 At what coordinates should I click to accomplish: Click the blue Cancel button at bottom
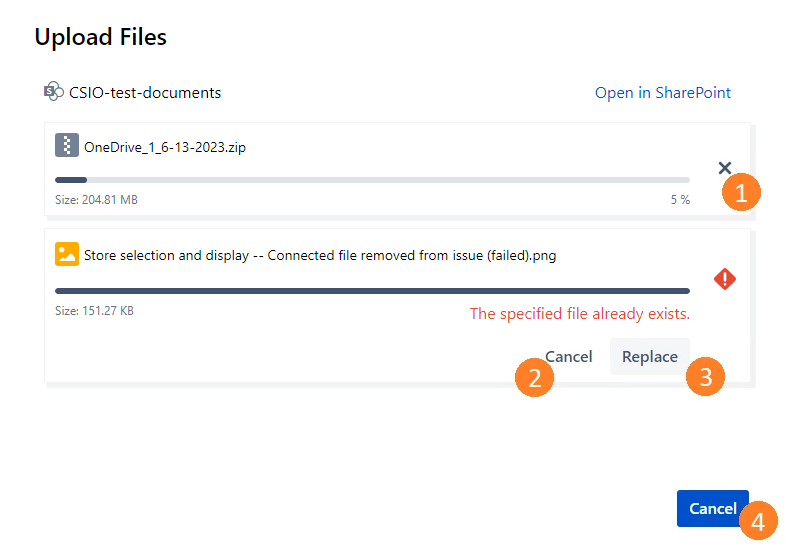point(712,508)
